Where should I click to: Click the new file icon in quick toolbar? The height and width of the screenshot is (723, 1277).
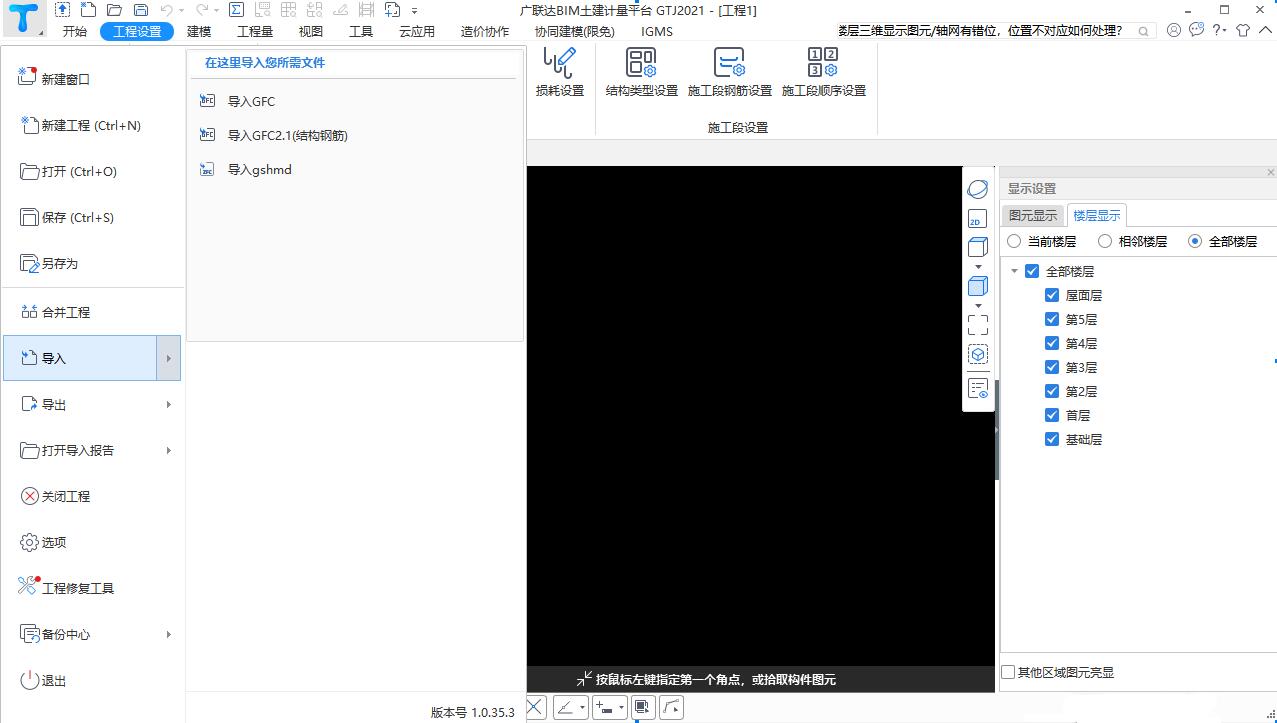pos(88,10)
